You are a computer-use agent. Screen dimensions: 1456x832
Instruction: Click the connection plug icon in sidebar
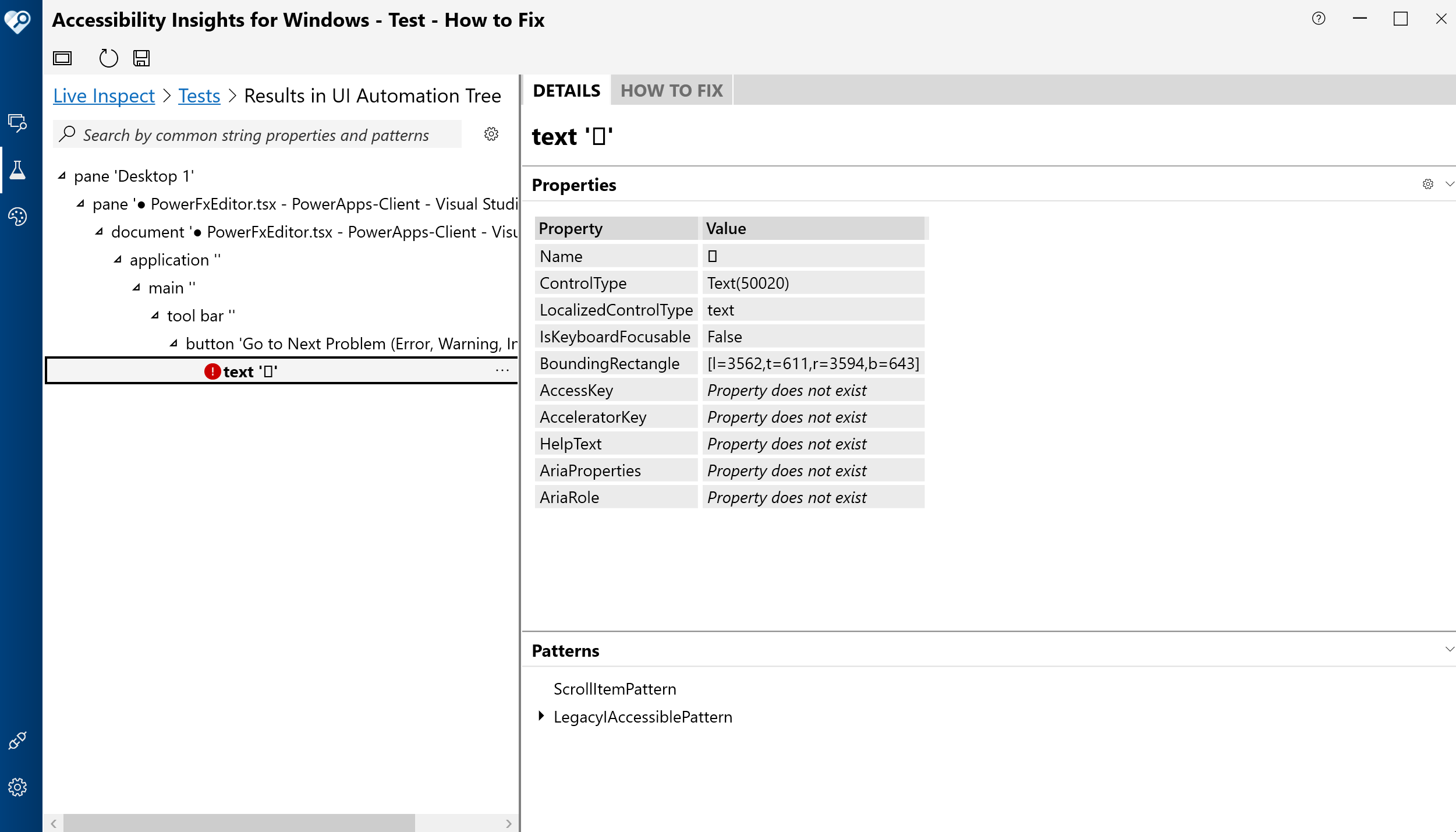click(x=17, y=741)
